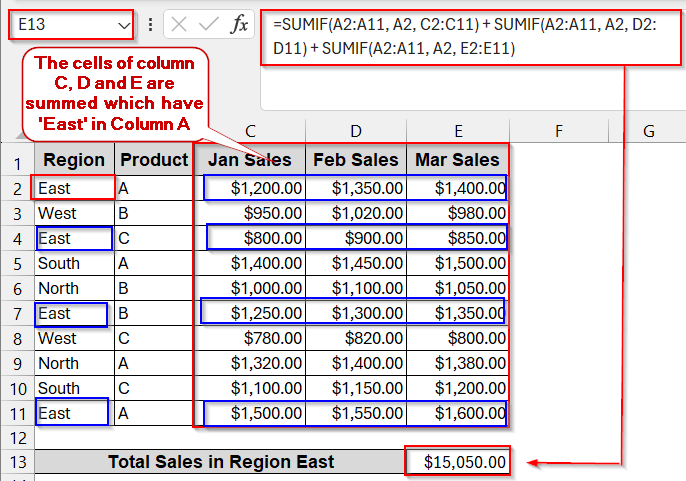Screen dimensions: 686x481
Task: Select the row 13 header
Action: [17, 462]
